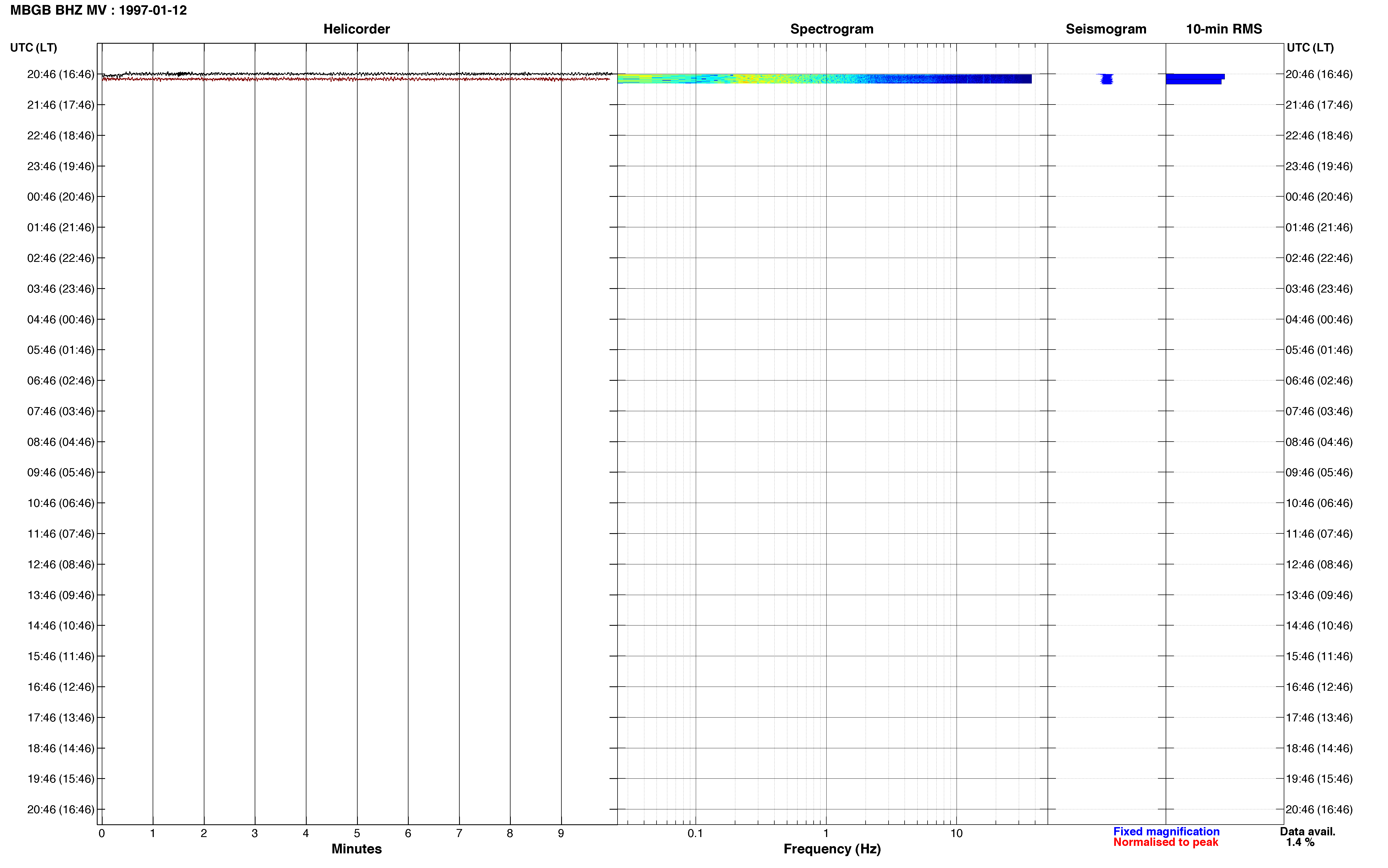Click the 'Seismogram' panel heading

(x=1106, y=29)
